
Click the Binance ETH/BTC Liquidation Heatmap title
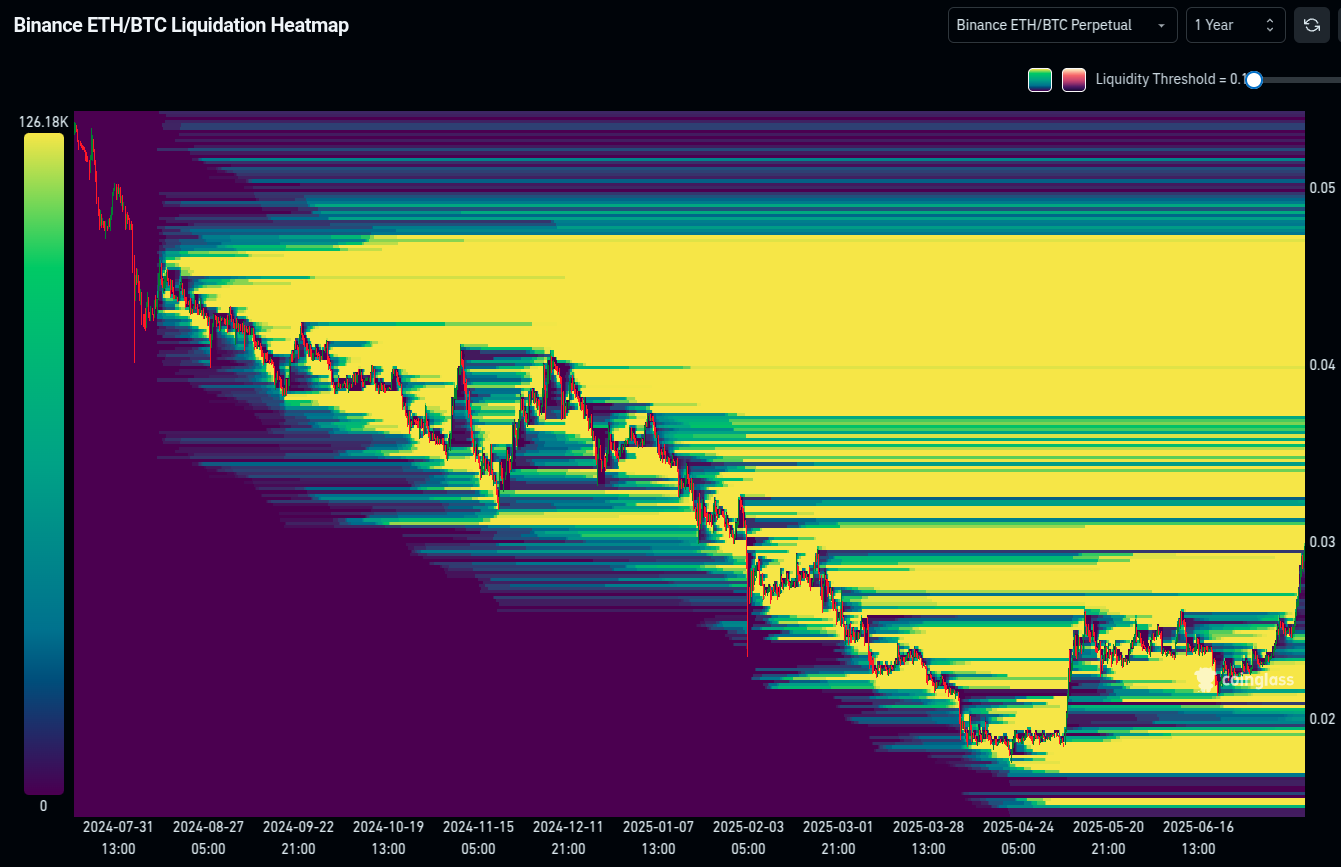tap(181, 26)
